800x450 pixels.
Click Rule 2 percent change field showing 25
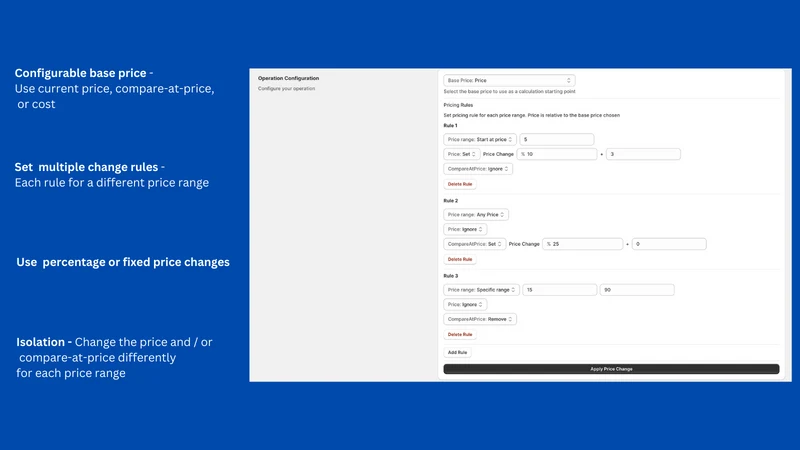coord(583,244)
